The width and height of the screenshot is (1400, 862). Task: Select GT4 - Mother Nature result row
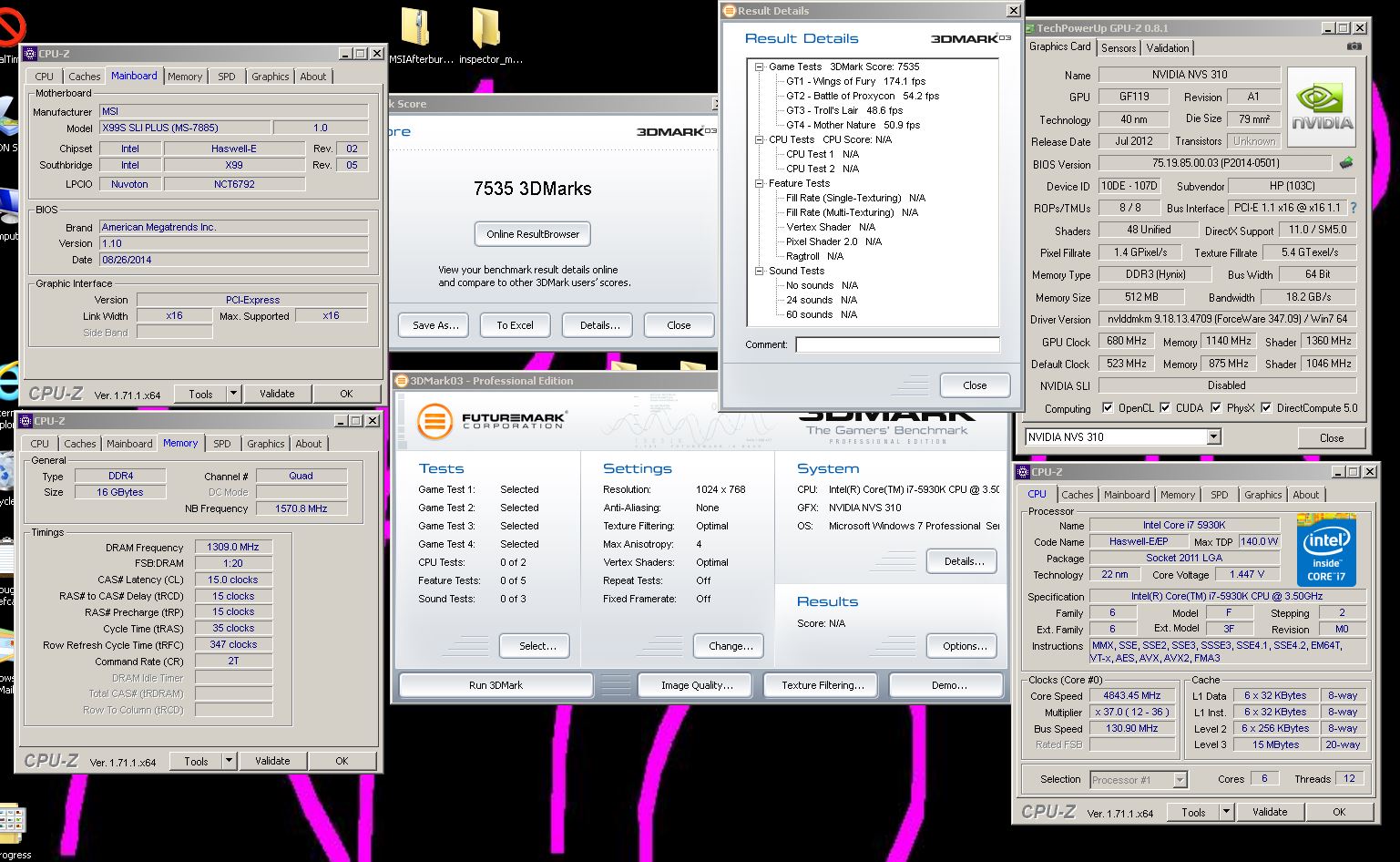[853, 125]
